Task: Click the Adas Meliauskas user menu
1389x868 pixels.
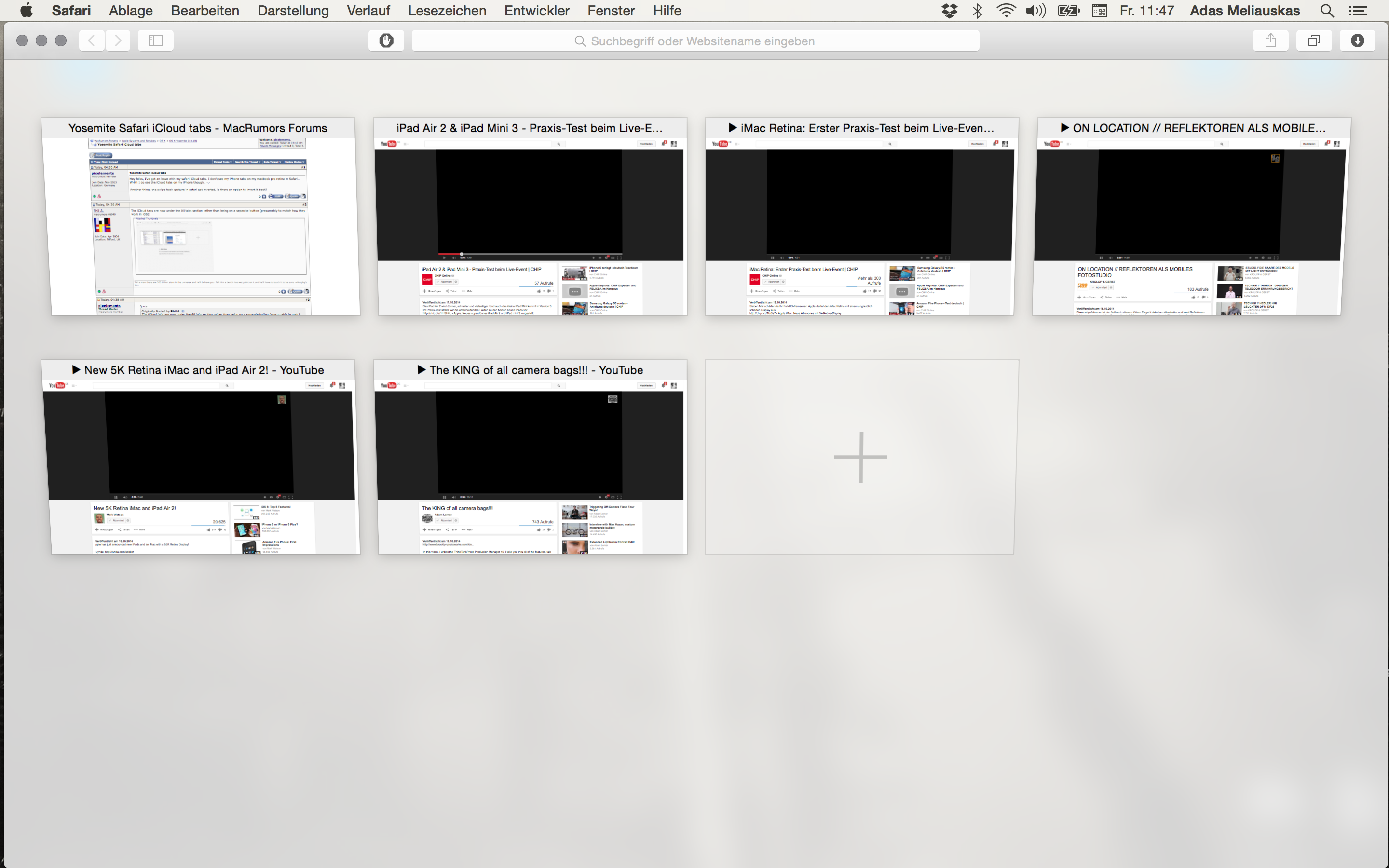Action: coord(1244,11)
